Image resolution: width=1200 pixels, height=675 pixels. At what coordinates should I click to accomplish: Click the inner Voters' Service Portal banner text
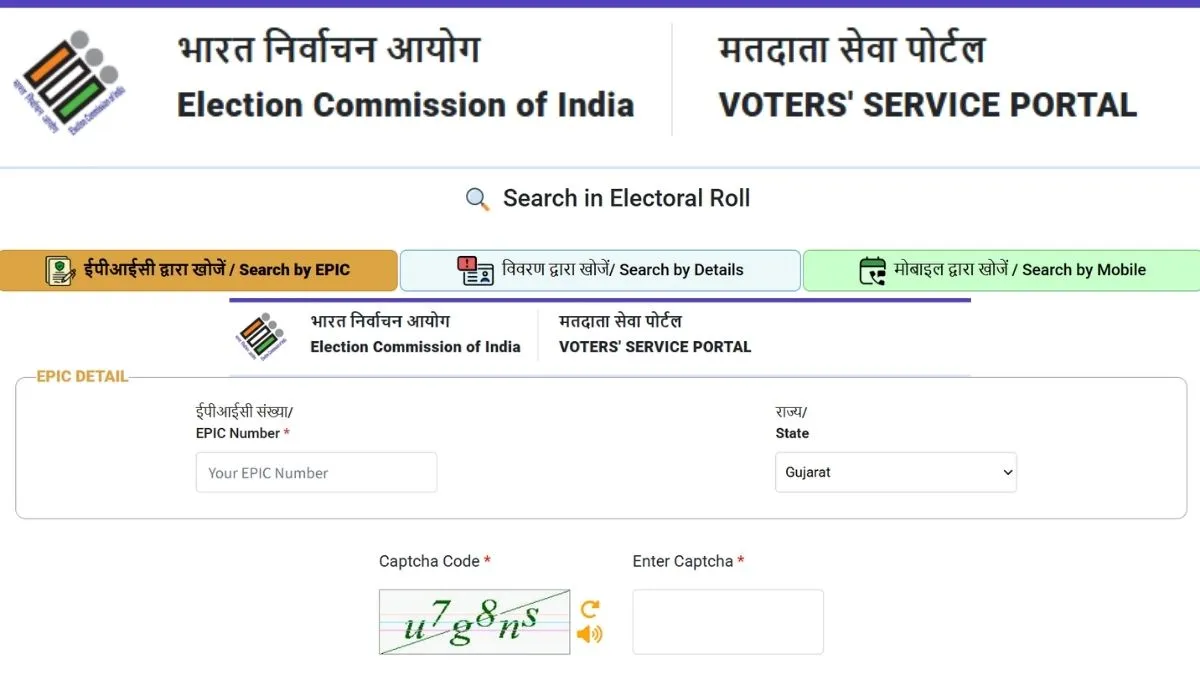pyautogui.click(x=654, y=347)
